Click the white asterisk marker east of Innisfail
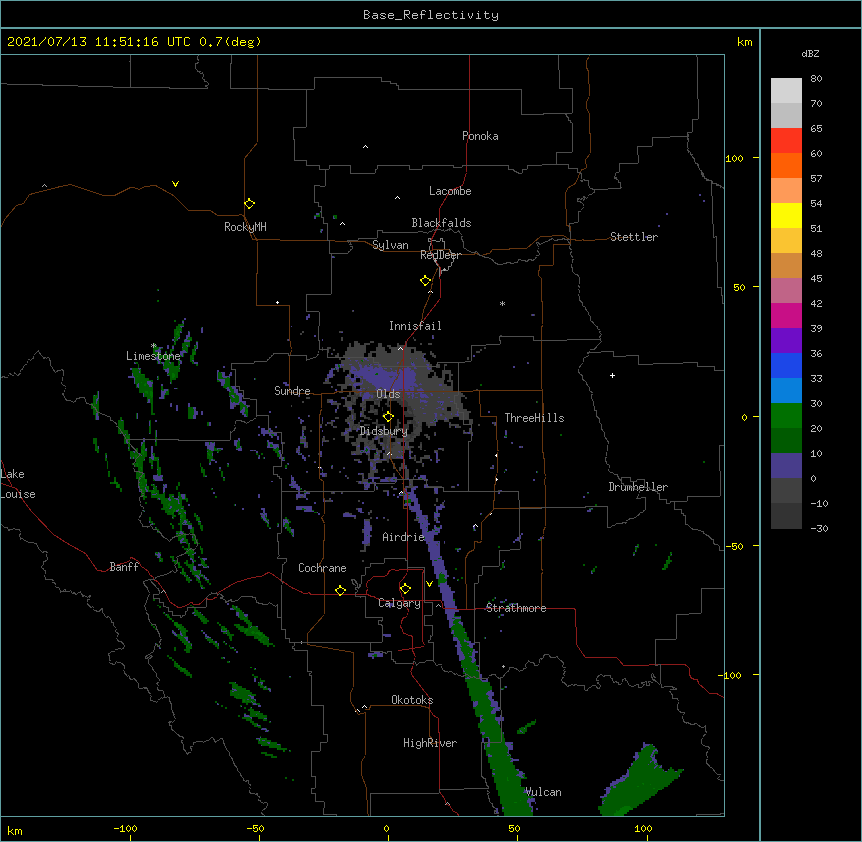The image size is (862, 842). click(502, 303)
